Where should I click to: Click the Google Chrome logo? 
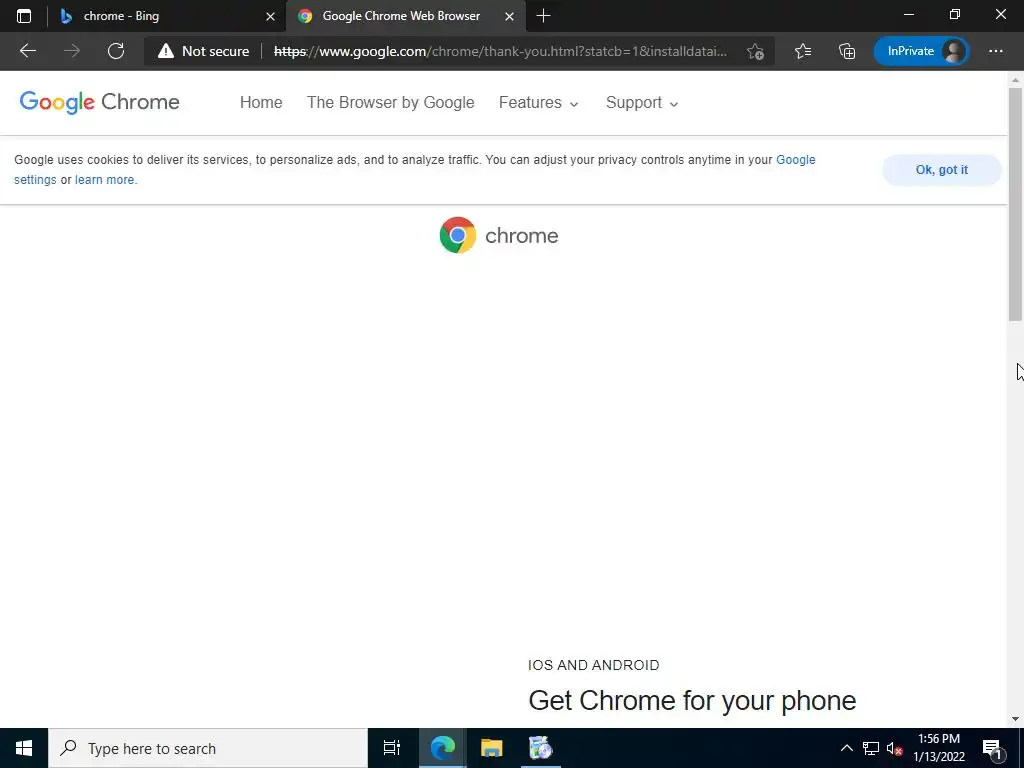(x=99, y=102)
